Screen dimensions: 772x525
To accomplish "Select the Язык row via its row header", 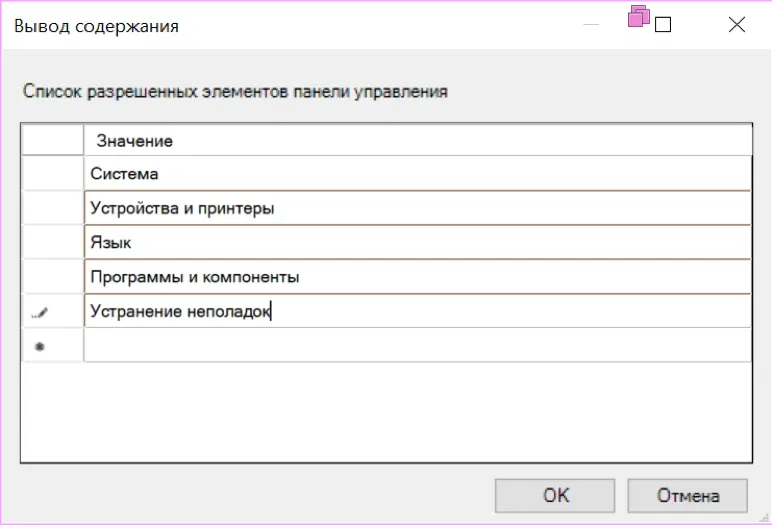I will pyautogui.click(x=52, y=242).
